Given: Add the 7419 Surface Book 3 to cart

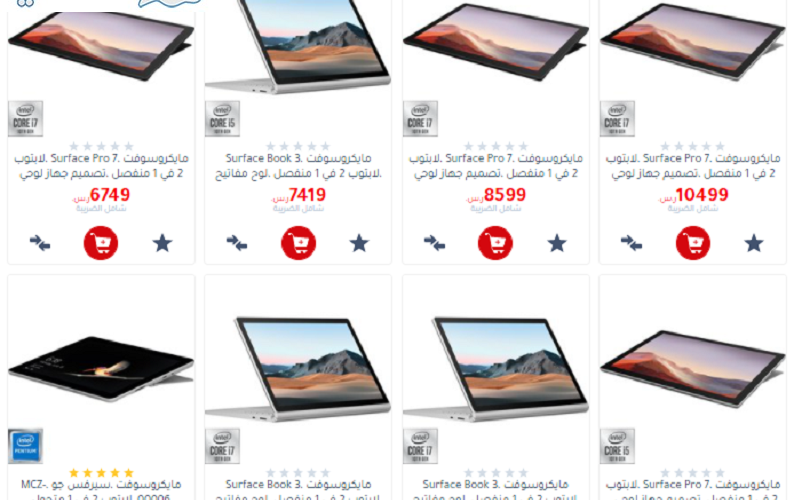Looking at the screenshot, I should click(298, 243).
